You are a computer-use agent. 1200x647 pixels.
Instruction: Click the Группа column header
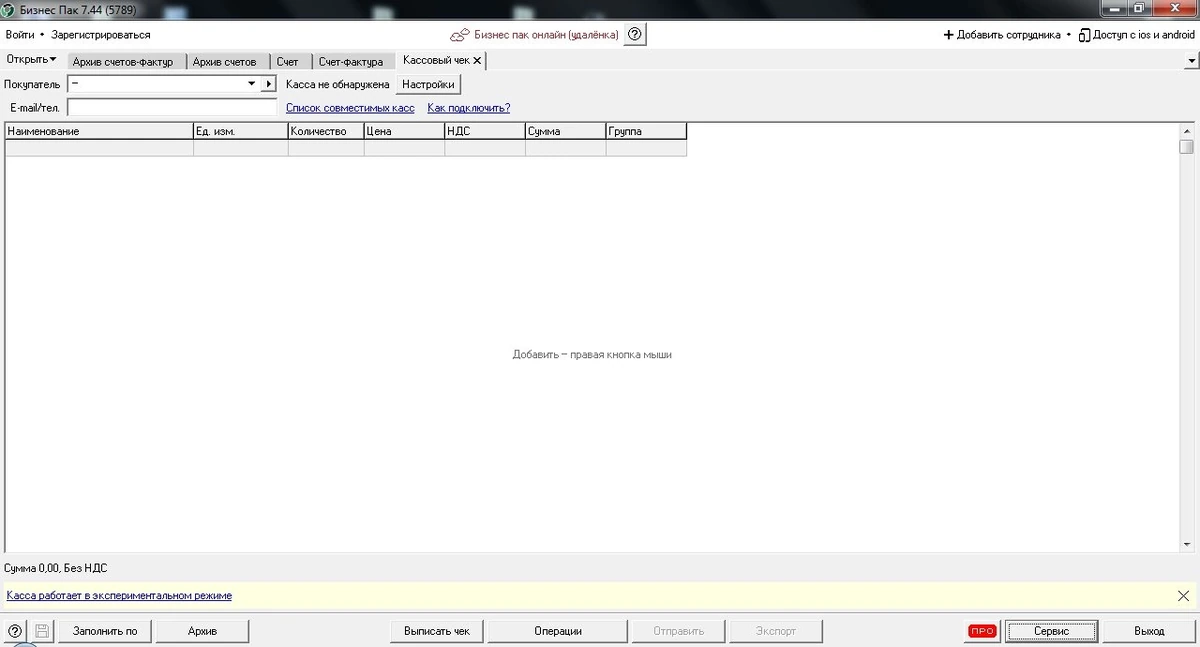point(647,131)
